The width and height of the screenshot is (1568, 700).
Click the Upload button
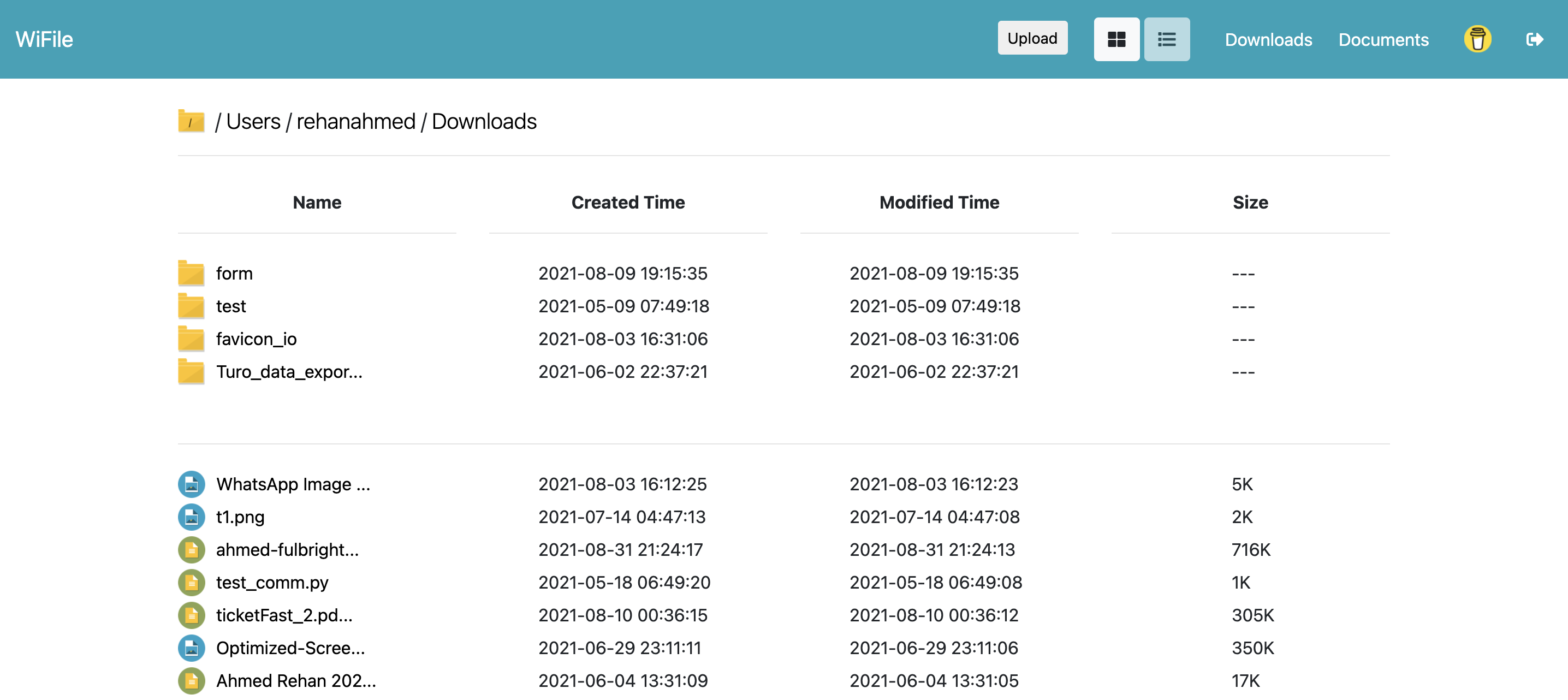tap(1032, 38)
